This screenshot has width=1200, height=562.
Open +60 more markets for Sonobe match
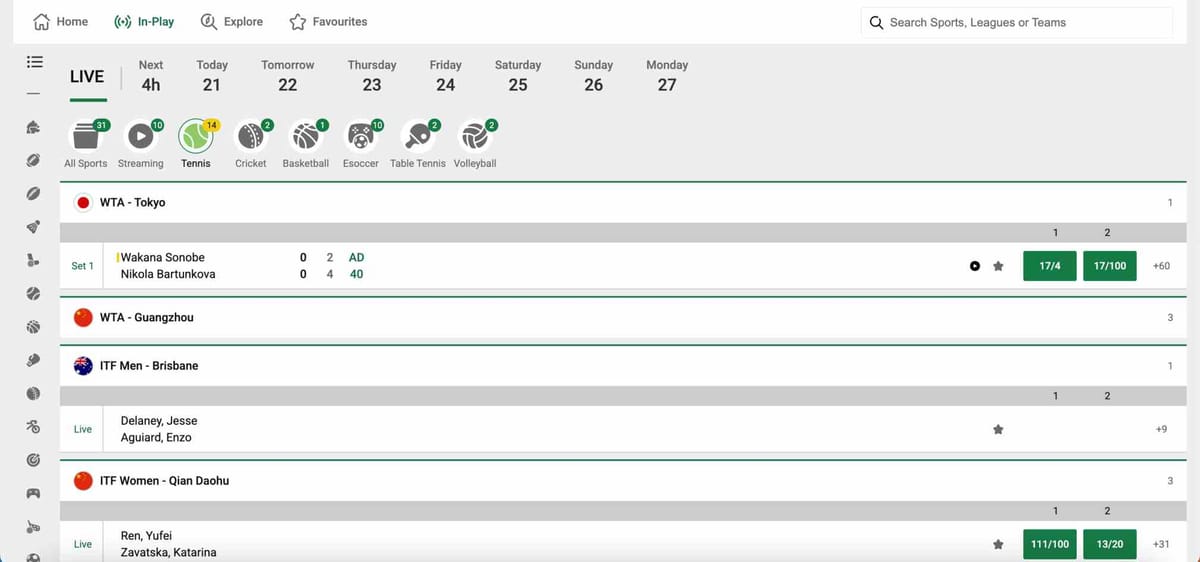tap(1161, 266)
